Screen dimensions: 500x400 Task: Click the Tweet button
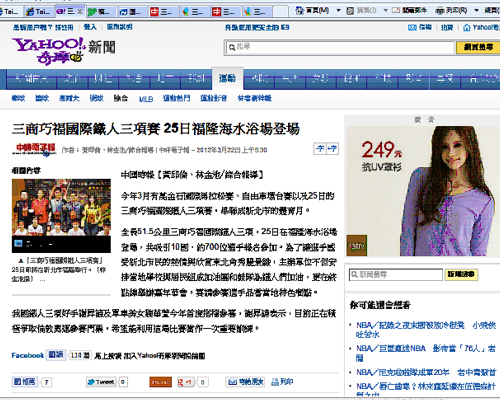coord(101,382)
